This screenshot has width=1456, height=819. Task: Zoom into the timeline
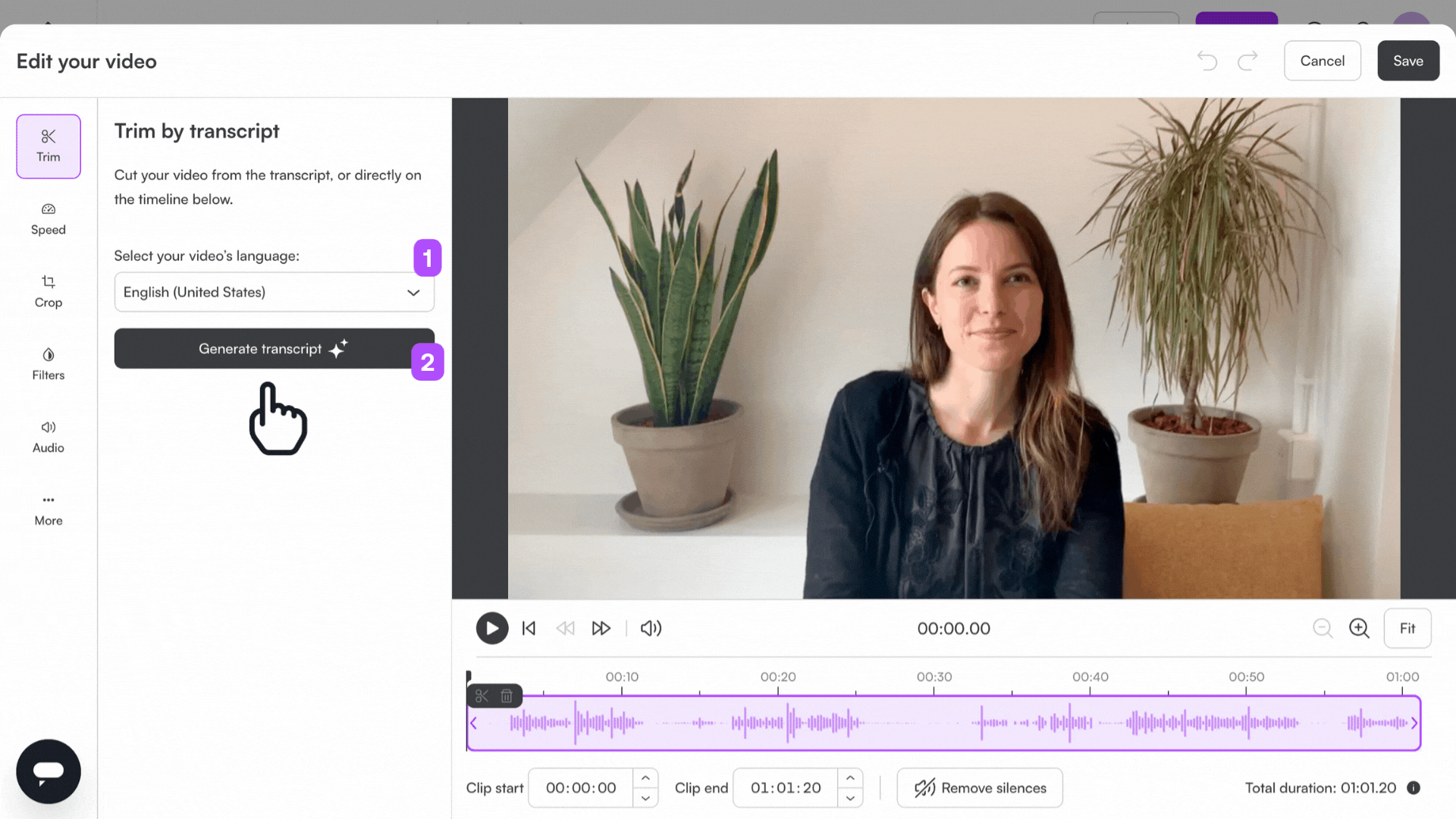pyautogui.click(x=1359, y=628)
